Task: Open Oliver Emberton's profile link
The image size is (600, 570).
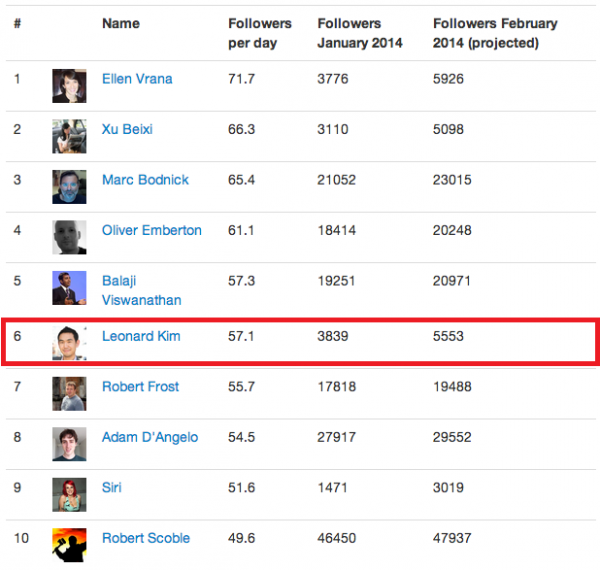Action: (x=152, y=230)
